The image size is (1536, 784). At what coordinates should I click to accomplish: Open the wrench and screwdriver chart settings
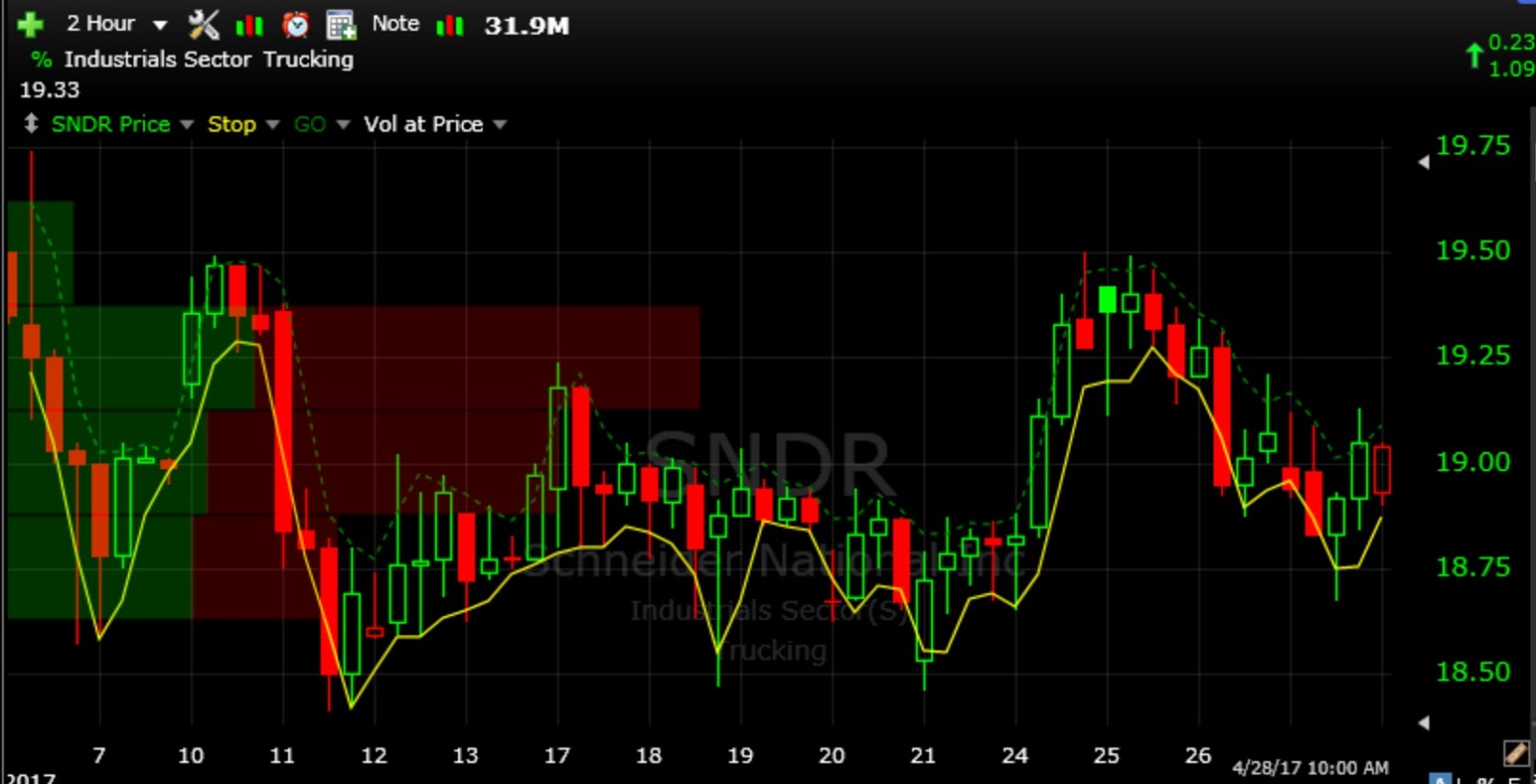(204, 24)
